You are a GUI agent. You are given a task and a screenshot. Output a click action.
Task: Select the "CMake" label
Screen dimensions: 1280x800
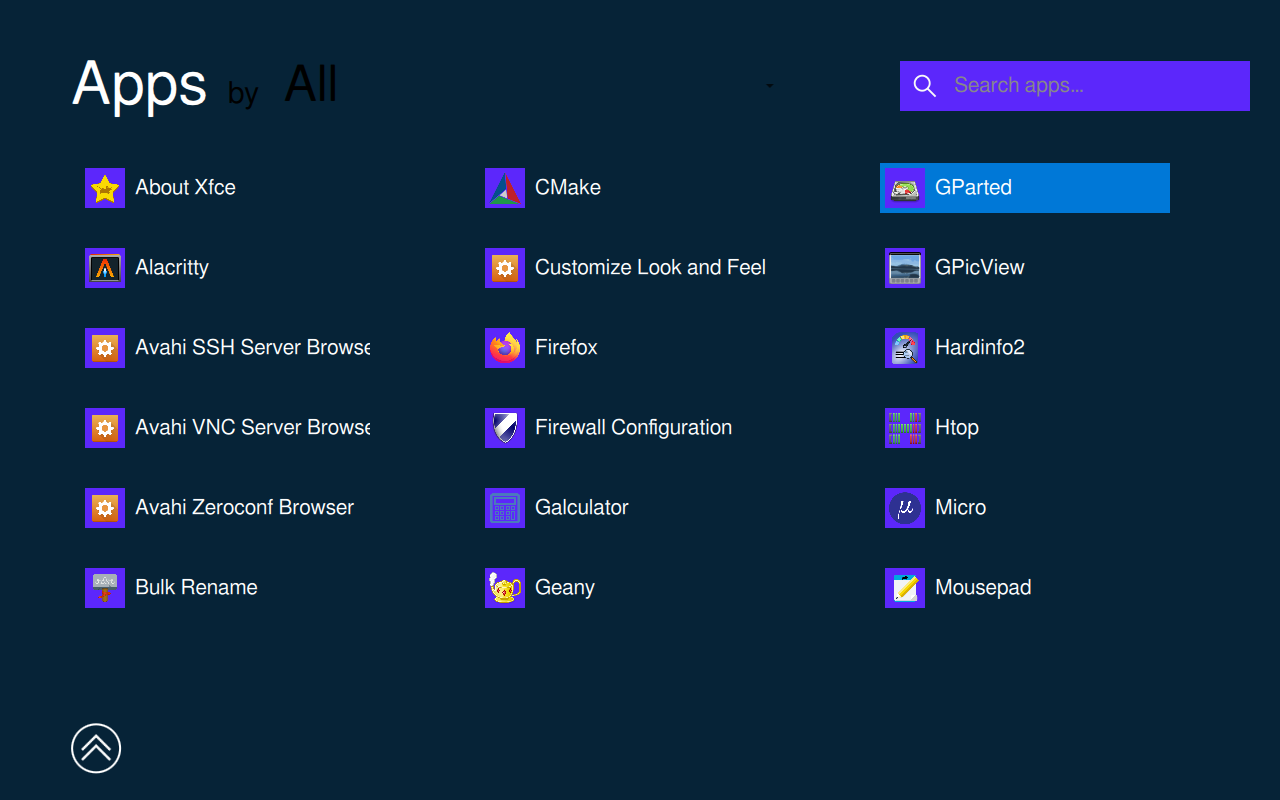pos(568,188)
